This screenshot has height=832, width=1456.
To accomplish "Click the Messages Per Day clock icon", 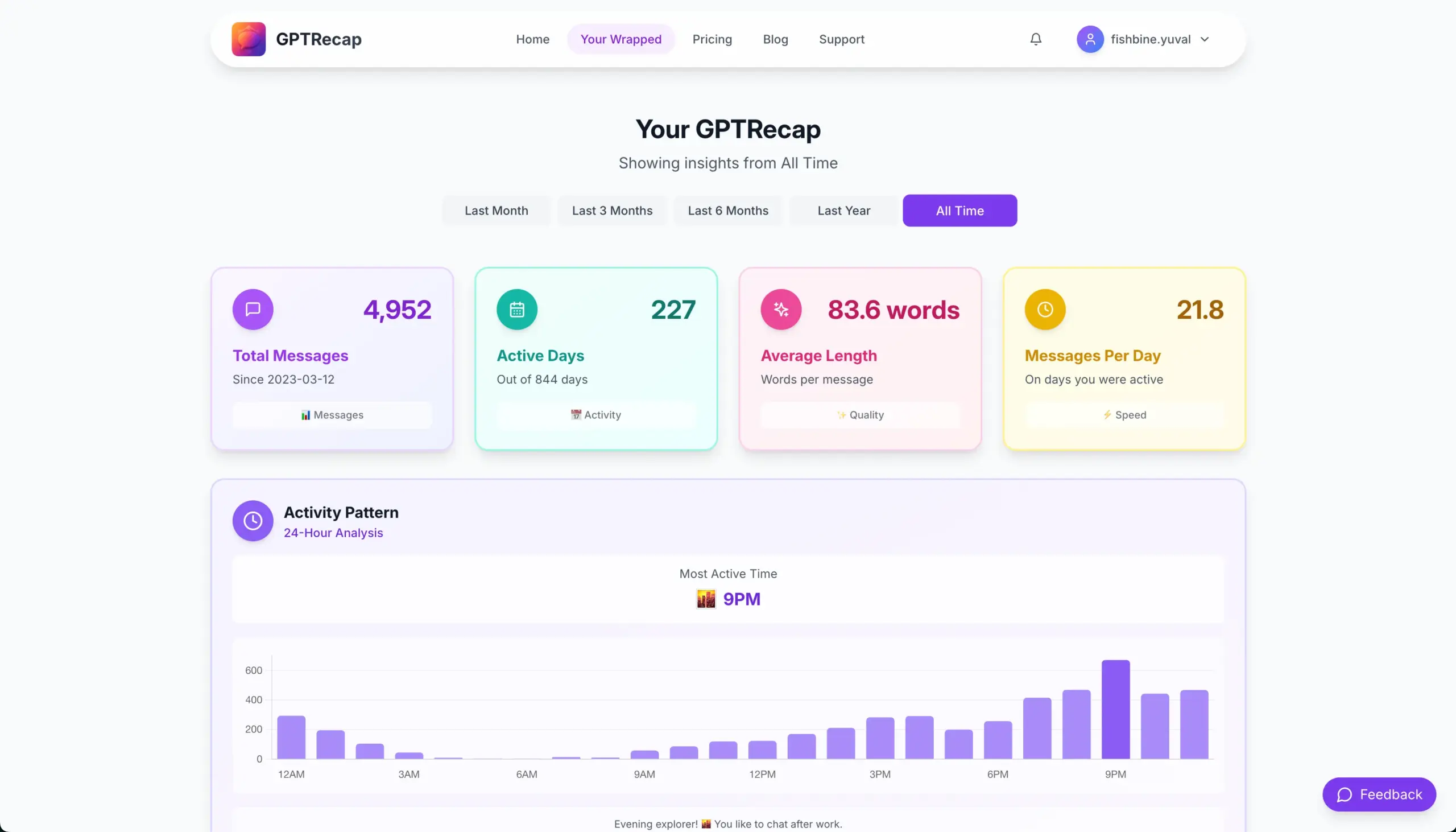I will [1045, 309].
